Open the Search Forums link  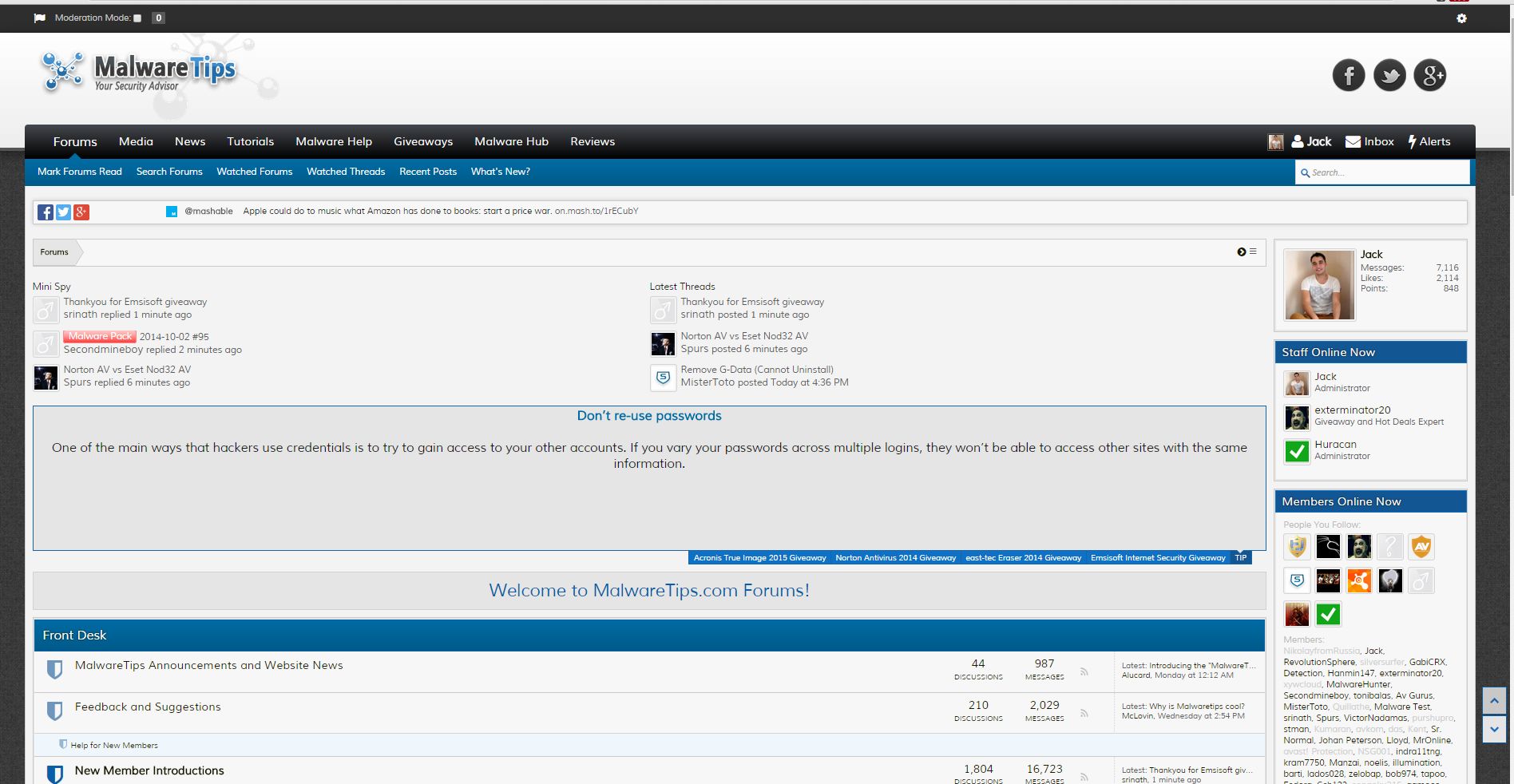169,172
